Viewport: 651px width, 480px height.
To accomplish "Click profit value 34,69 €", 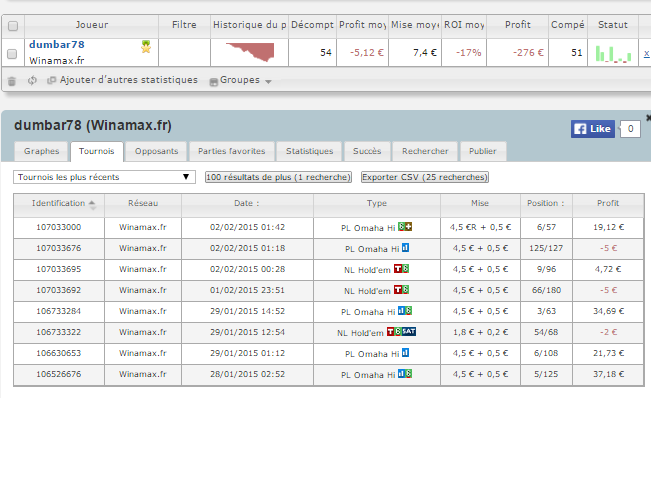I will click(x=608, y=311).
